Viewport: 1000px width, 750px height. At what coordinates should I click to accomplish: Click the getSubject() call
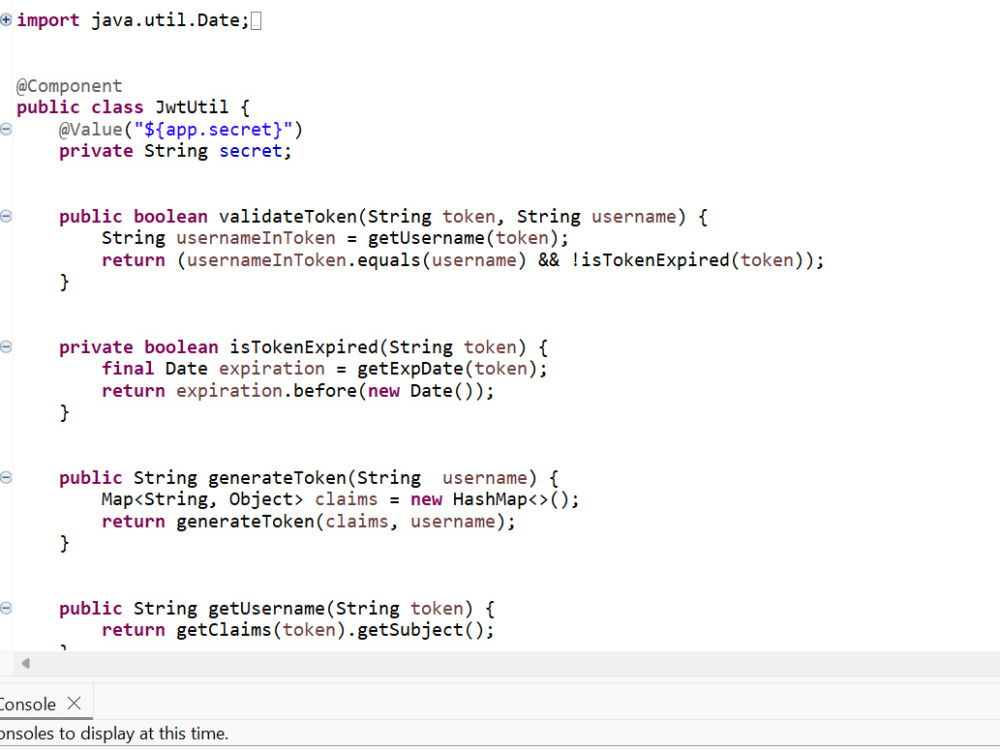tap(420, 630)
